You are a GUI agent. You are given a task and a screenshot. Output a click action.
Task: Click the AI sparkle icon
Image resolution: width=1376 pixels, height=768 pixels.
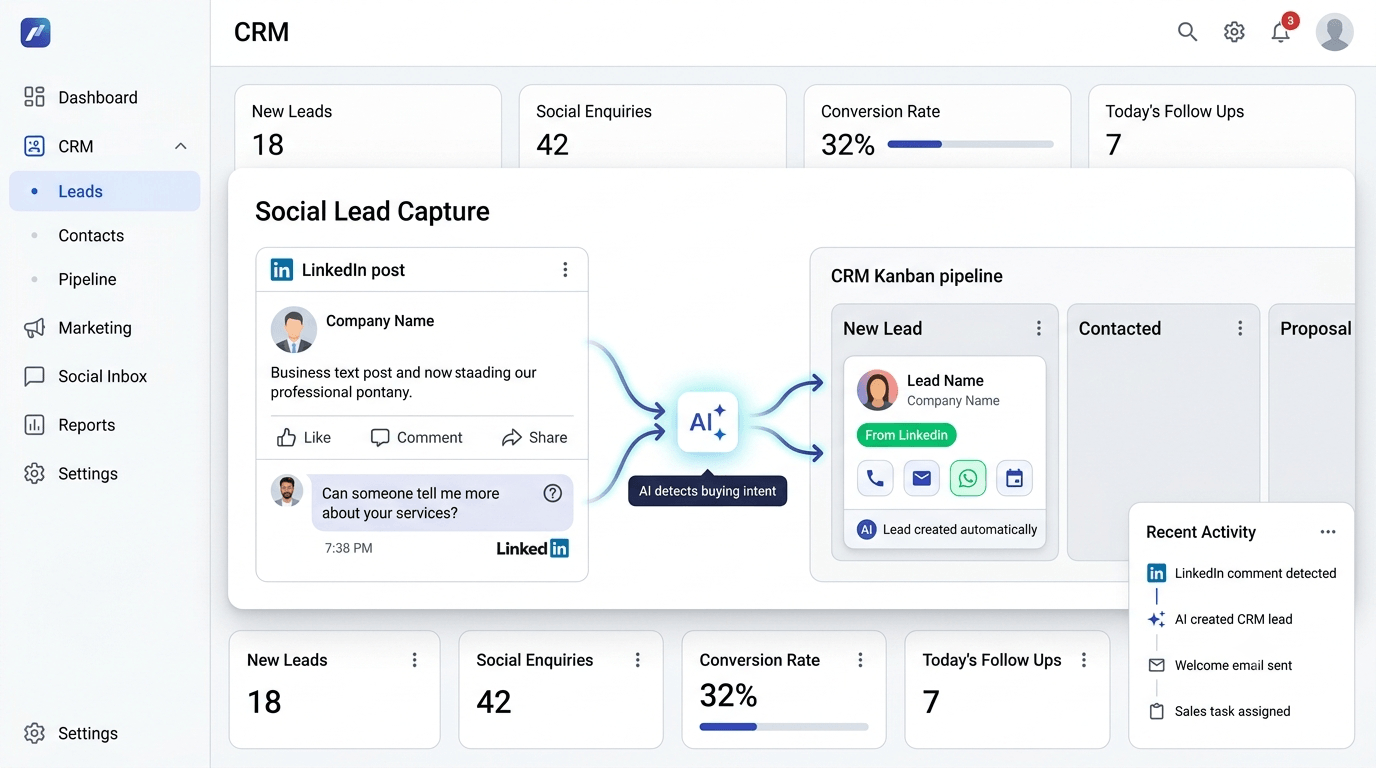708,422
